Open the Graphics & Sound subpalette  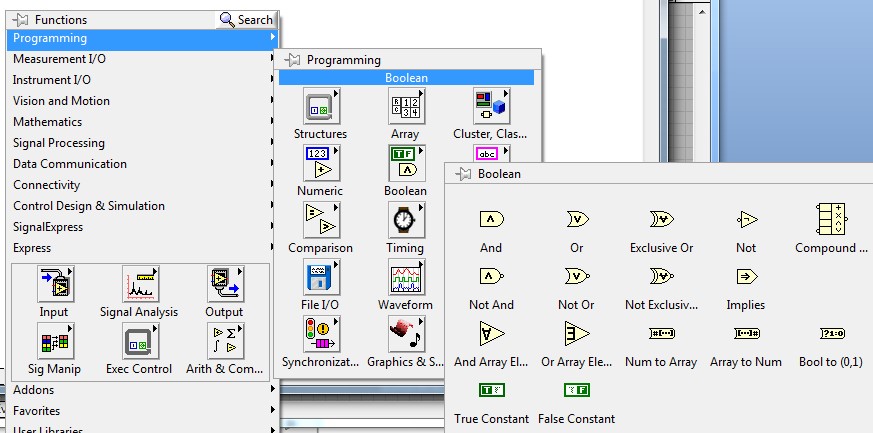click(406, 334)
